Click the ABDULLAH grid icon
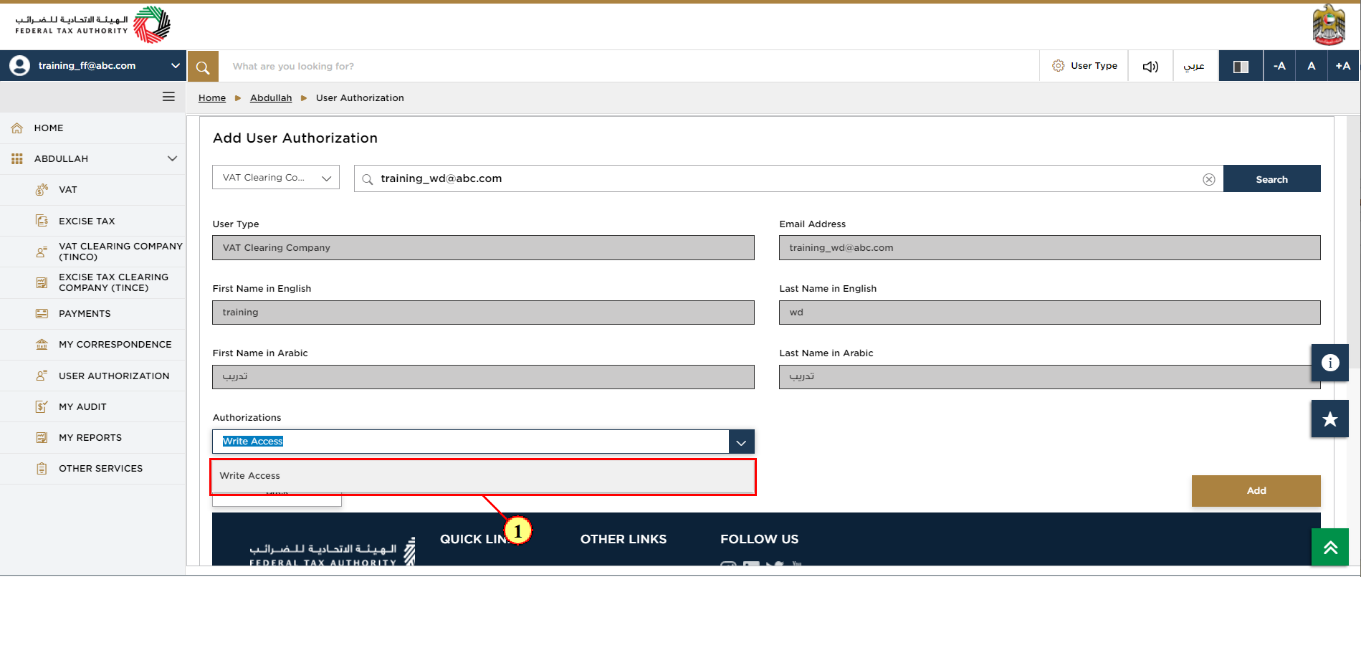Image resolution: width=1361 pixels, height=648 pixels. [x=16, y=159]
